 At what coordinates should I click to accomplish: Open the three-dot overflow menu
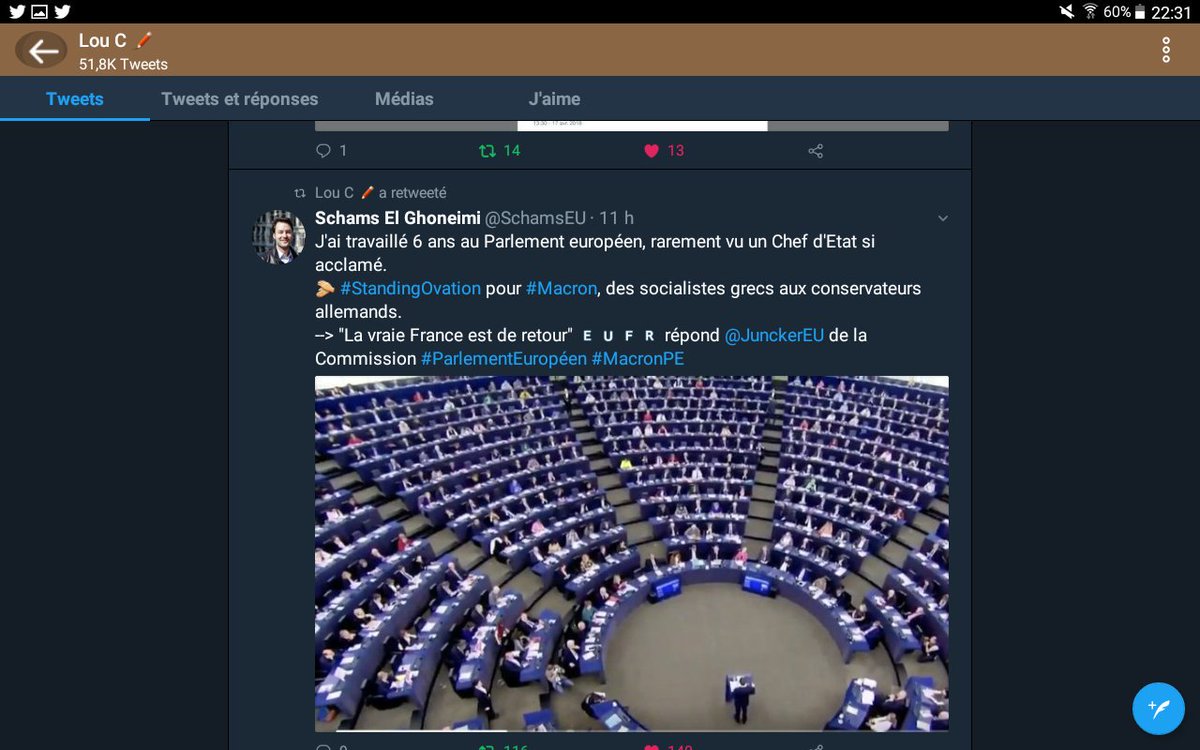coord(1166,50)
